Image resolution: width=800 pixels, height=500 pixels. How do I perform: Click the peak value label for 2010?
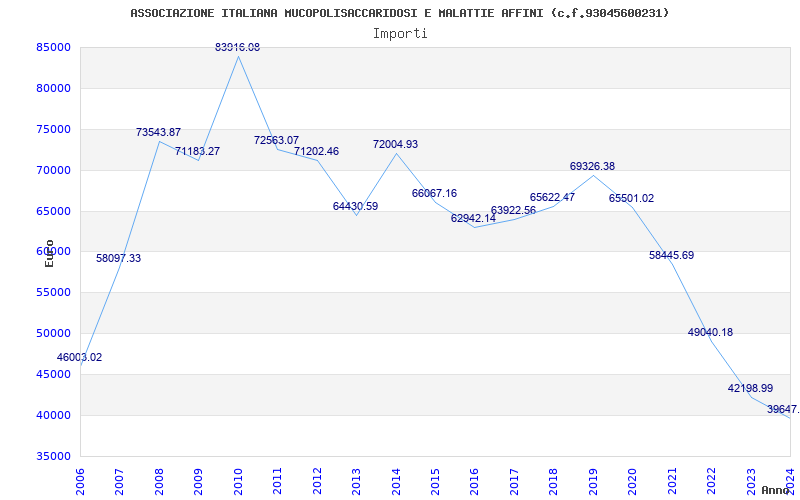tap(237, 47)
